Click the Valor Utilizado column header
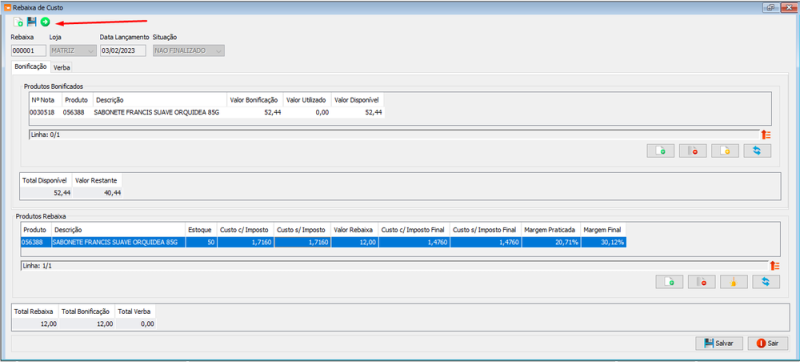The image size is (800, 362). 306,100
